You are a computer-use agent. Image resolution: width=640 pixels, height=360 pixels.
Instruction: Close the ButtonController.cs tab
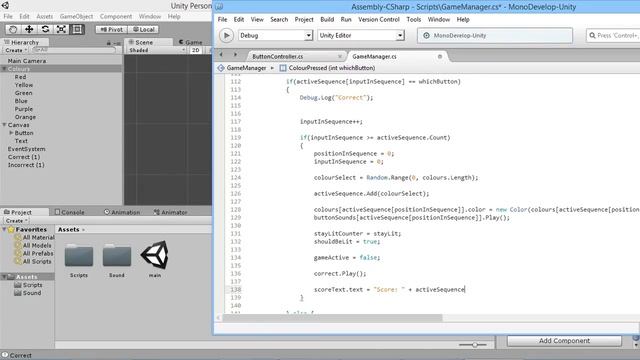(x=340, y=56)
